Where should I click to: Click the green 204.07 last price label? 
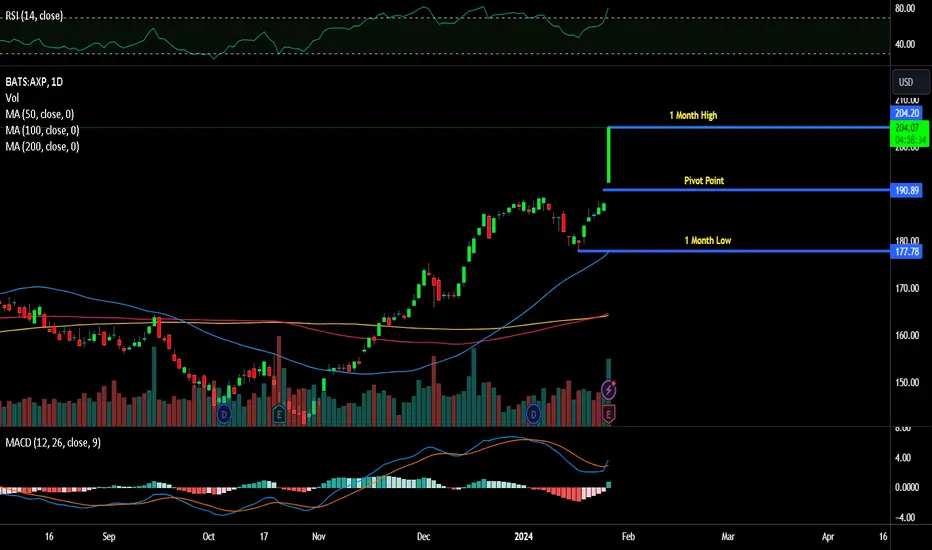[x=909, y=134]
